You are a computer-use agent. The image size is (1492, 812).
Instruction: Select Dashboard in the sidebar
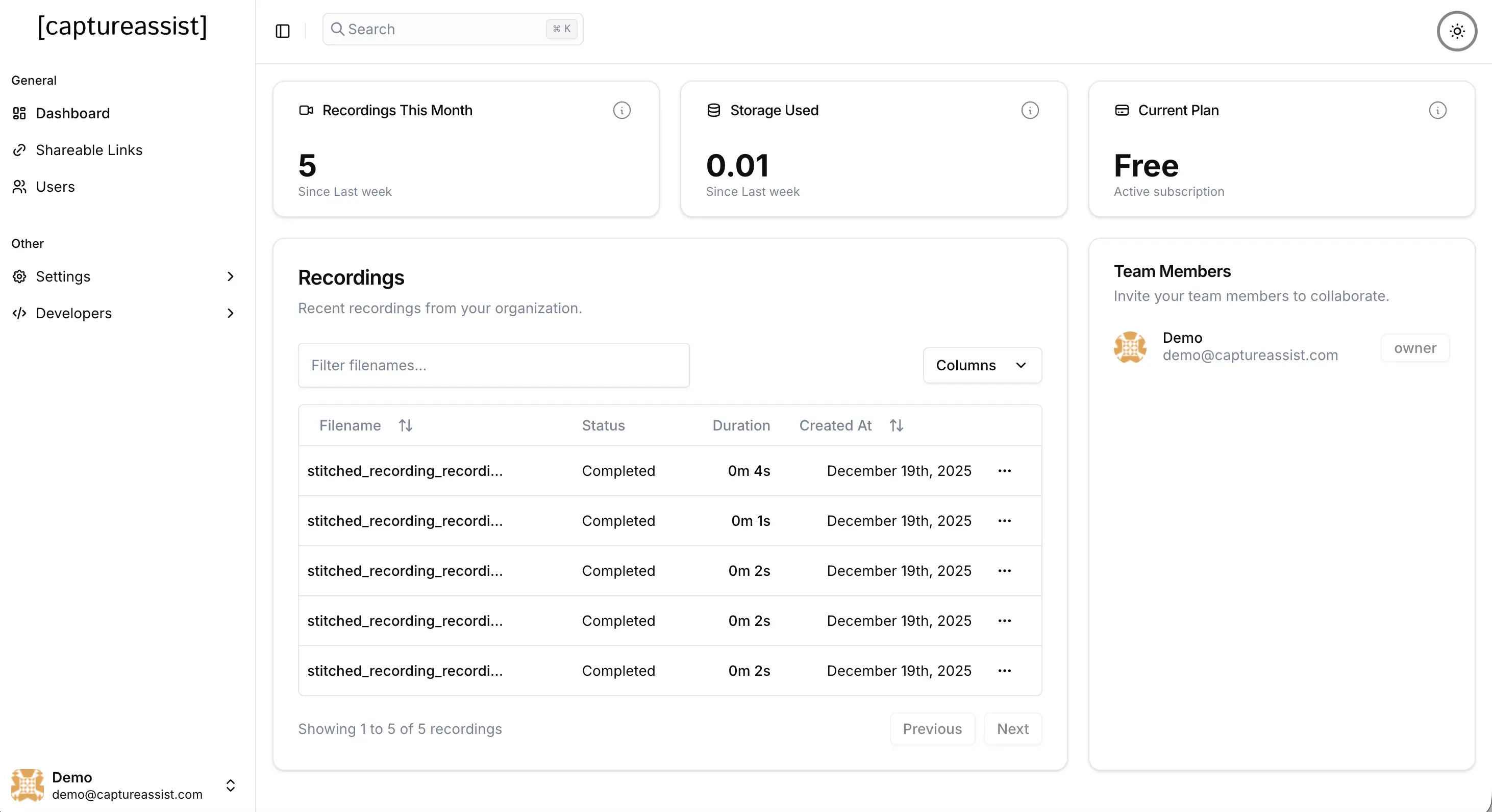73,113
